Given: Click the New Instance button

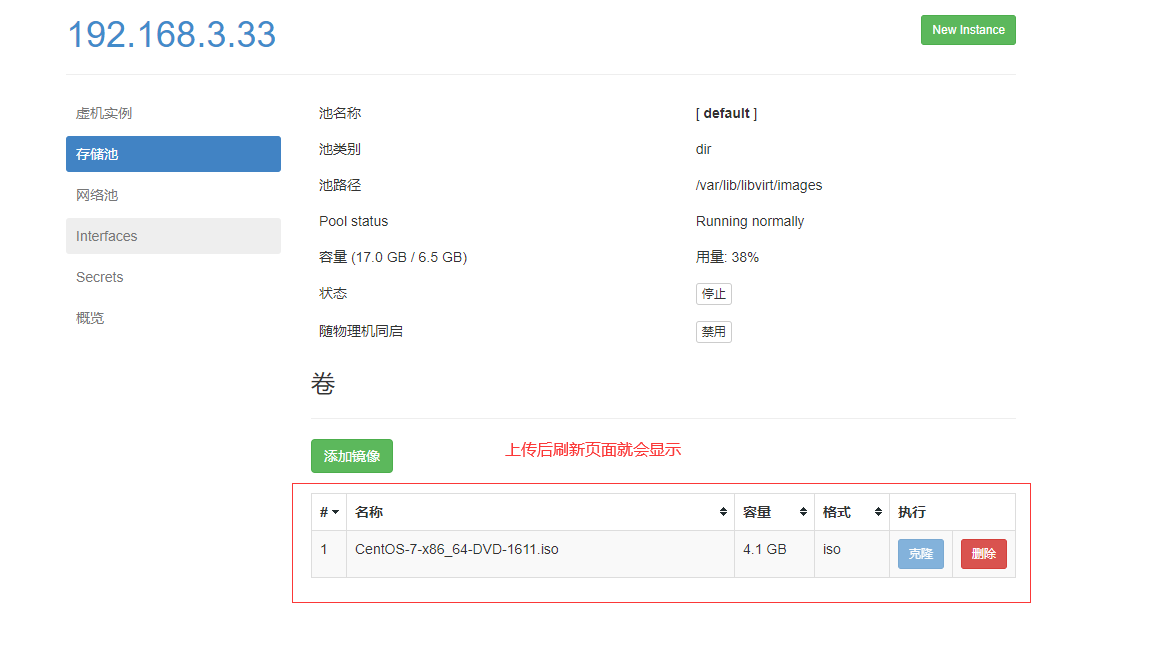Looking at the screenshot, I should 967,30.
